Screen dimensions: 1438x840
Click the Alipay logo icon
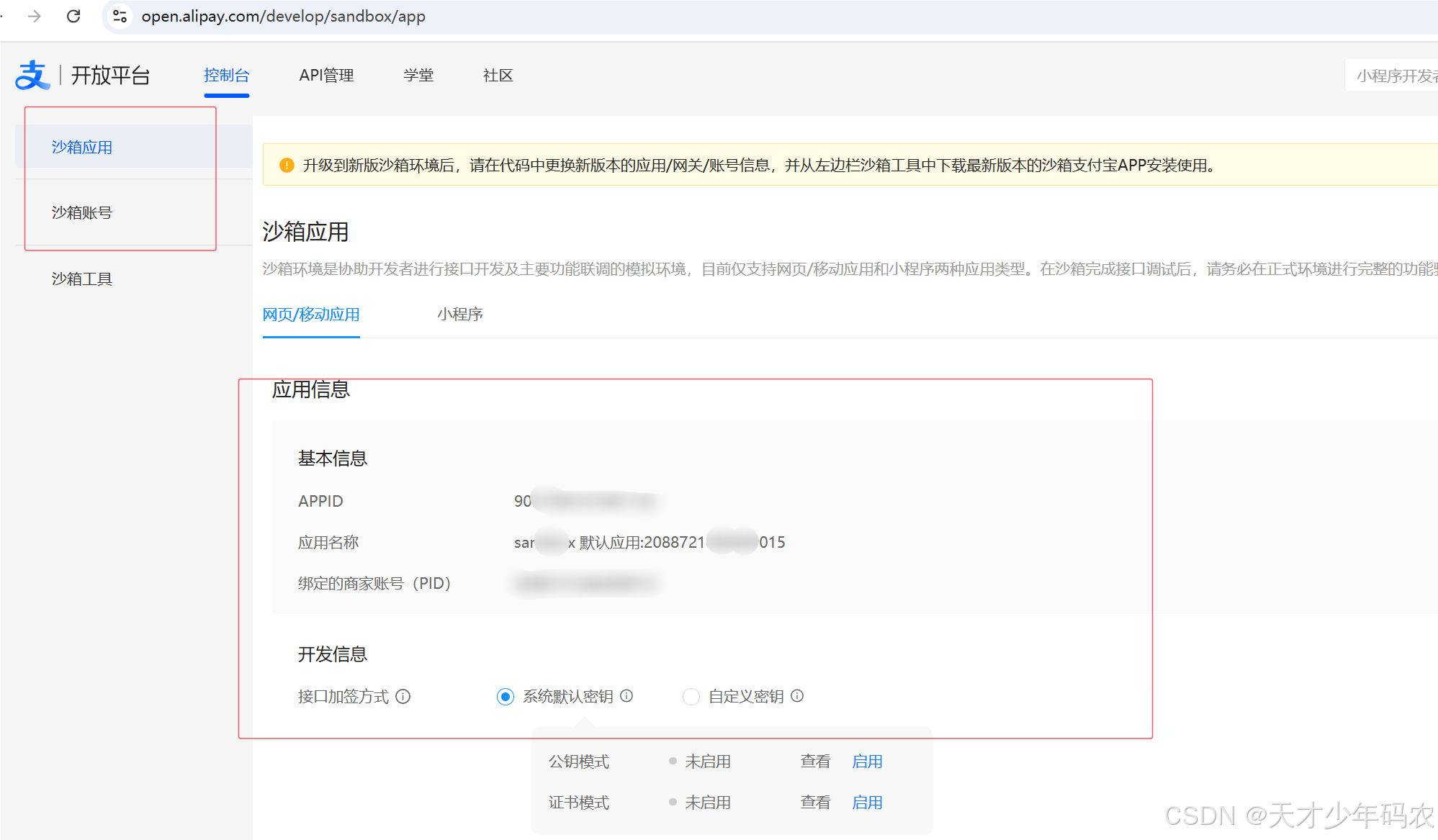[x=32, y=75]
